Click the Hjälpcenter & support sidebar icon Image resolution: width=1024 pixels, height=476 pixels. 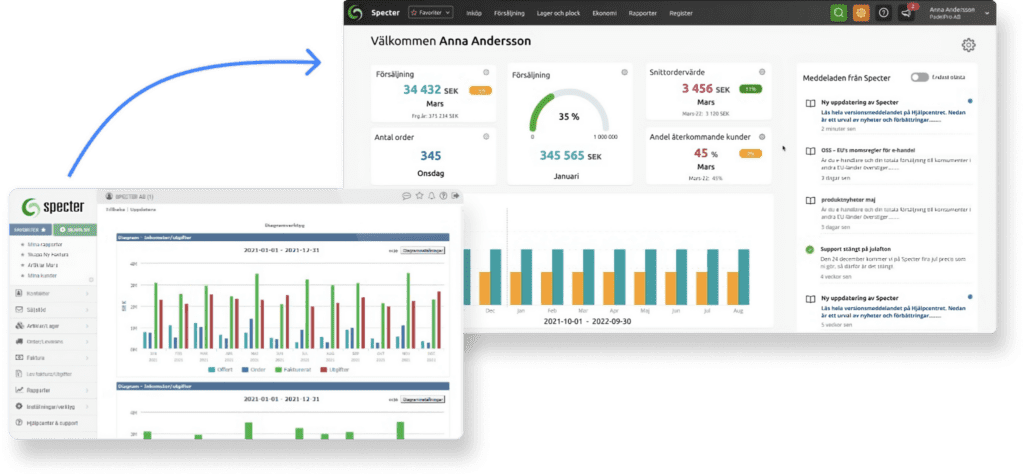click(20, 423)
